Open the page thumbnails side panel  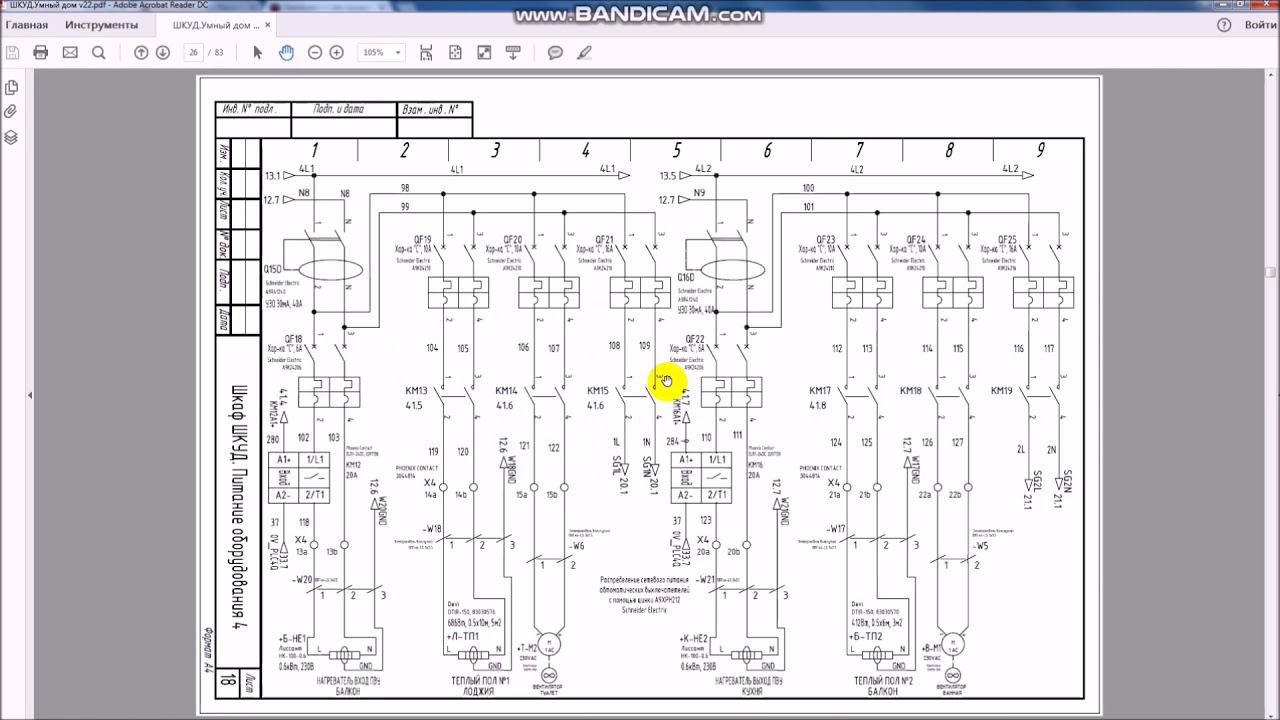[11, 88]
